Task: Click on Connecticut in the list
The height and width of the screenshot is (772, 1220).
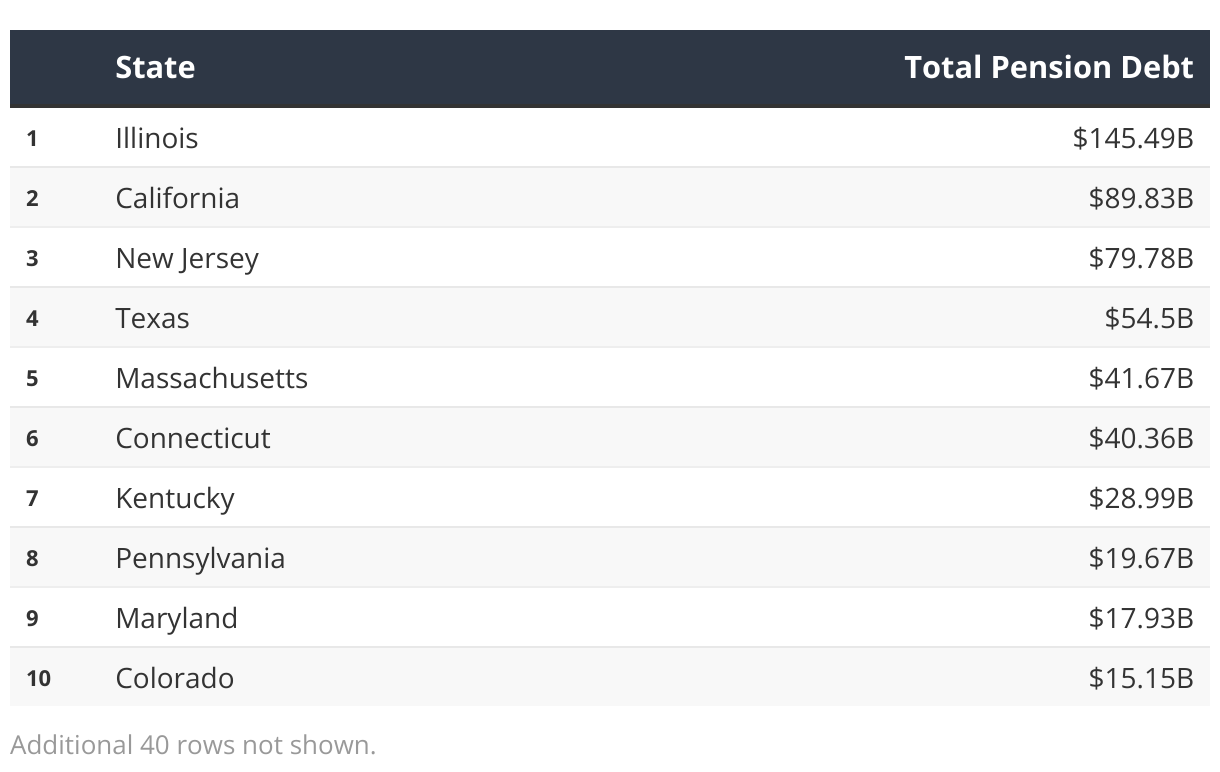Action: [193, 438]
